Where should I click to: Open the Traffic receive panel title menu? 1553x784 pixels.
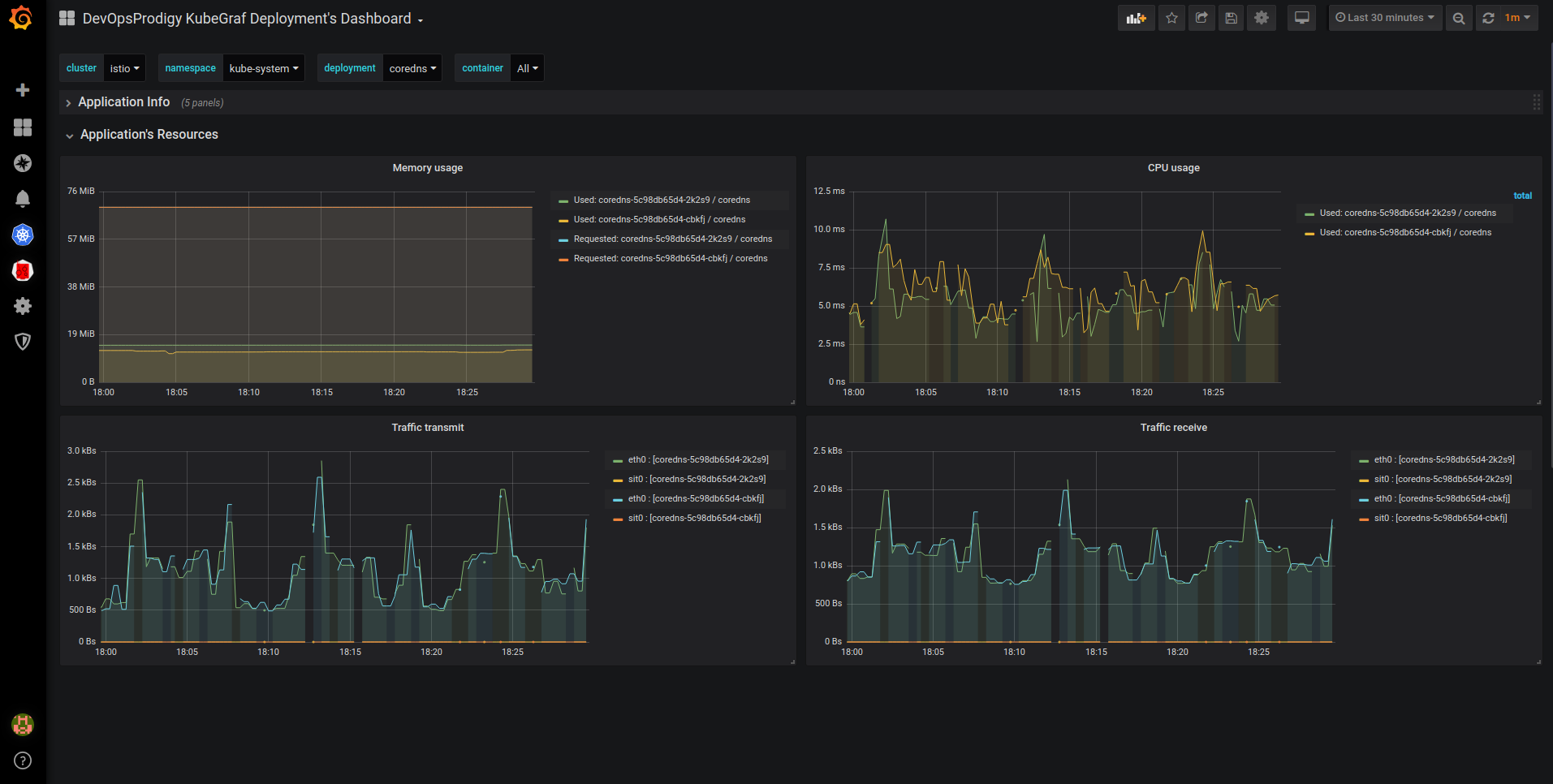1173,428
